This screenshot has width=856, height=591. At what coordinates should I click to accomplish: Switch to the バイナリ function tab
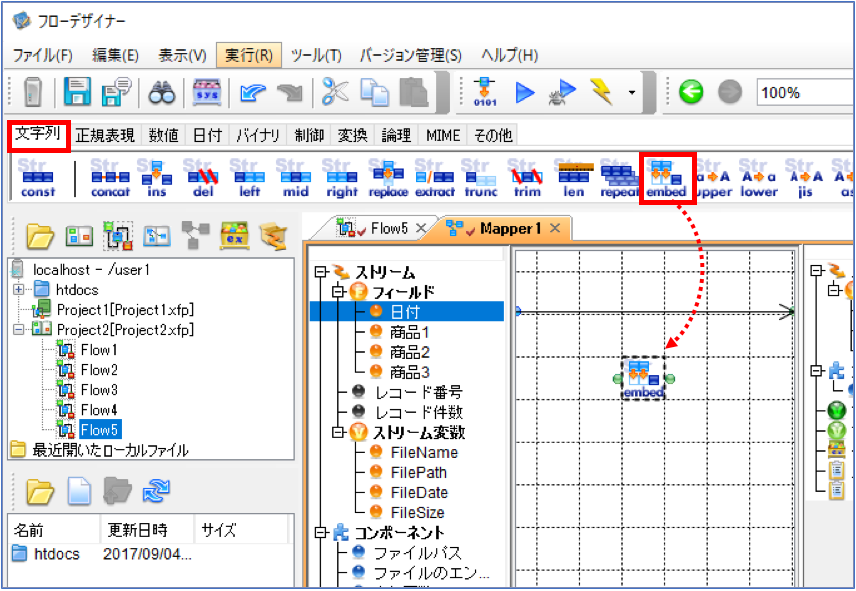[x=258, y=135]
